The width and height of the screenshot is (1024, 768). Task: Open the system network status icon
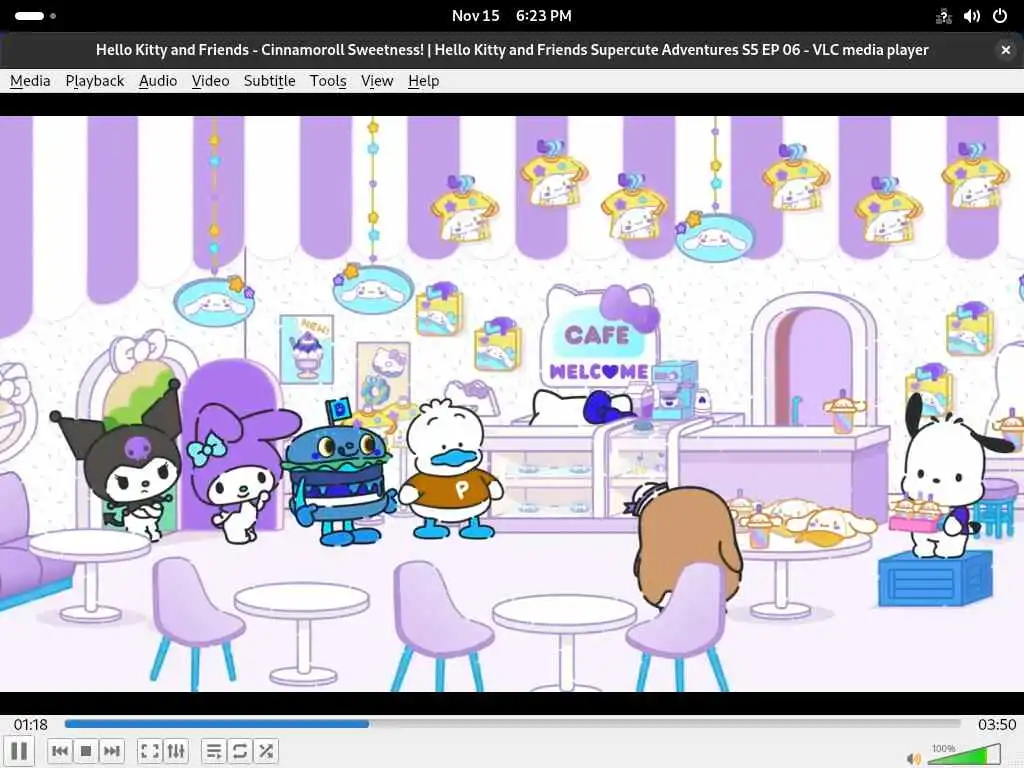(x=943, y=16)
